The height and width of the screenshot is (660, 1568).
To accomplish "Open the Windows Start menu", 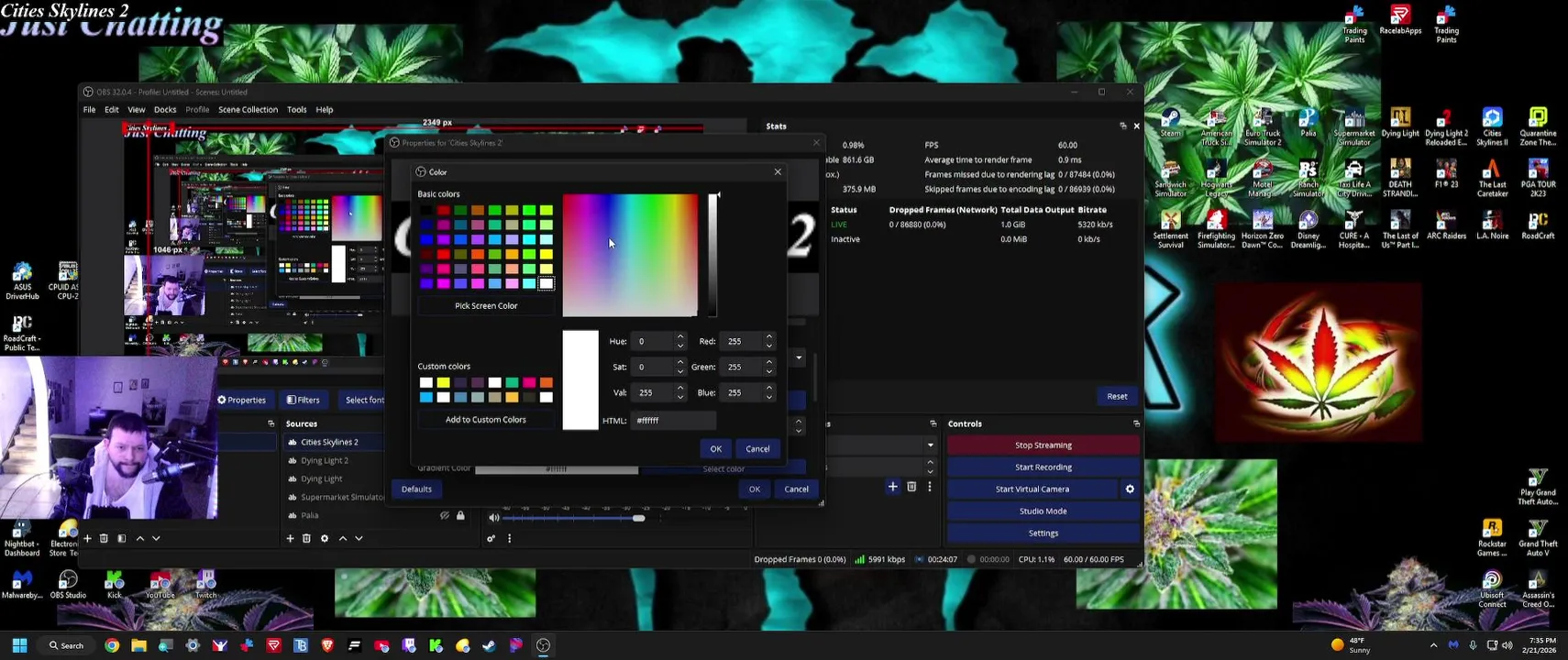I will (x=19, y=645).
